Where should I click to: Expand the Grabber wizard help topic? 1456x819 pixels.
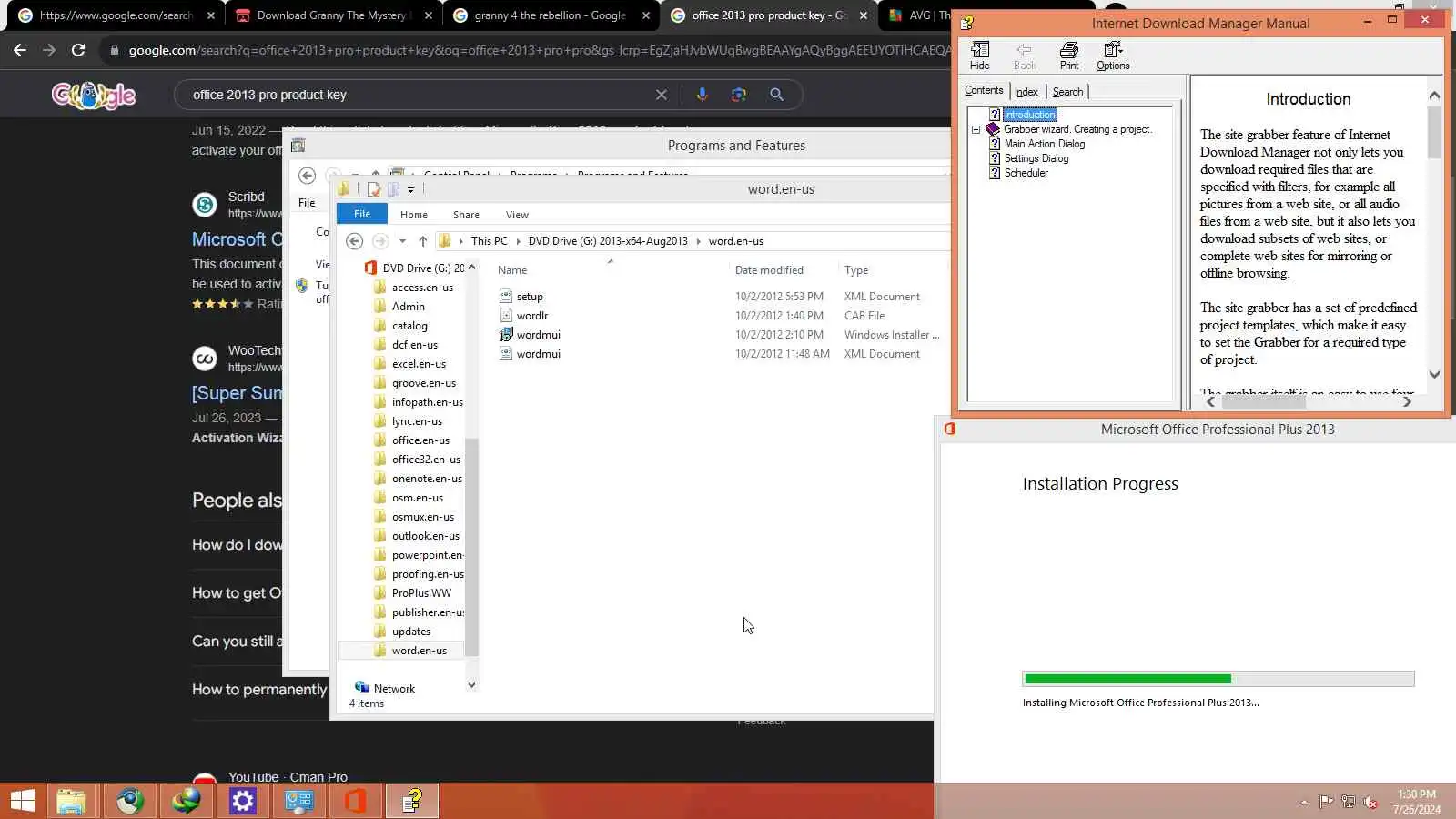pyautogui.click(x=976, y=129)
